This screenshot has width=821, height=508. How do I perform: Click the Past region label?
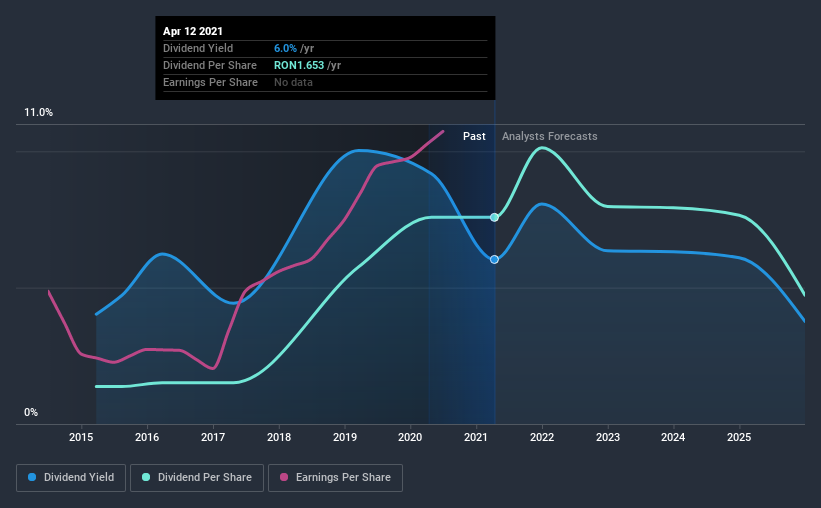click(474, 136)
